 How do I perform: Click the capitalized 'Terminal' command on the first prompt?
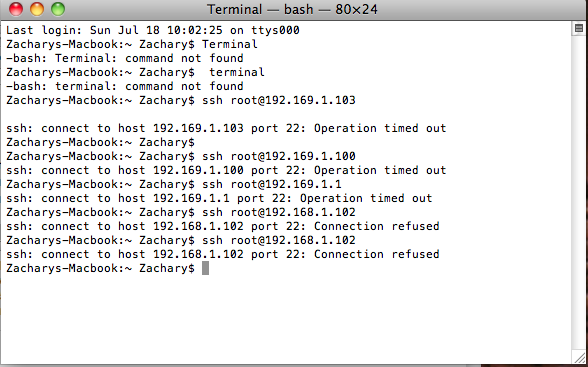point(230,44)
